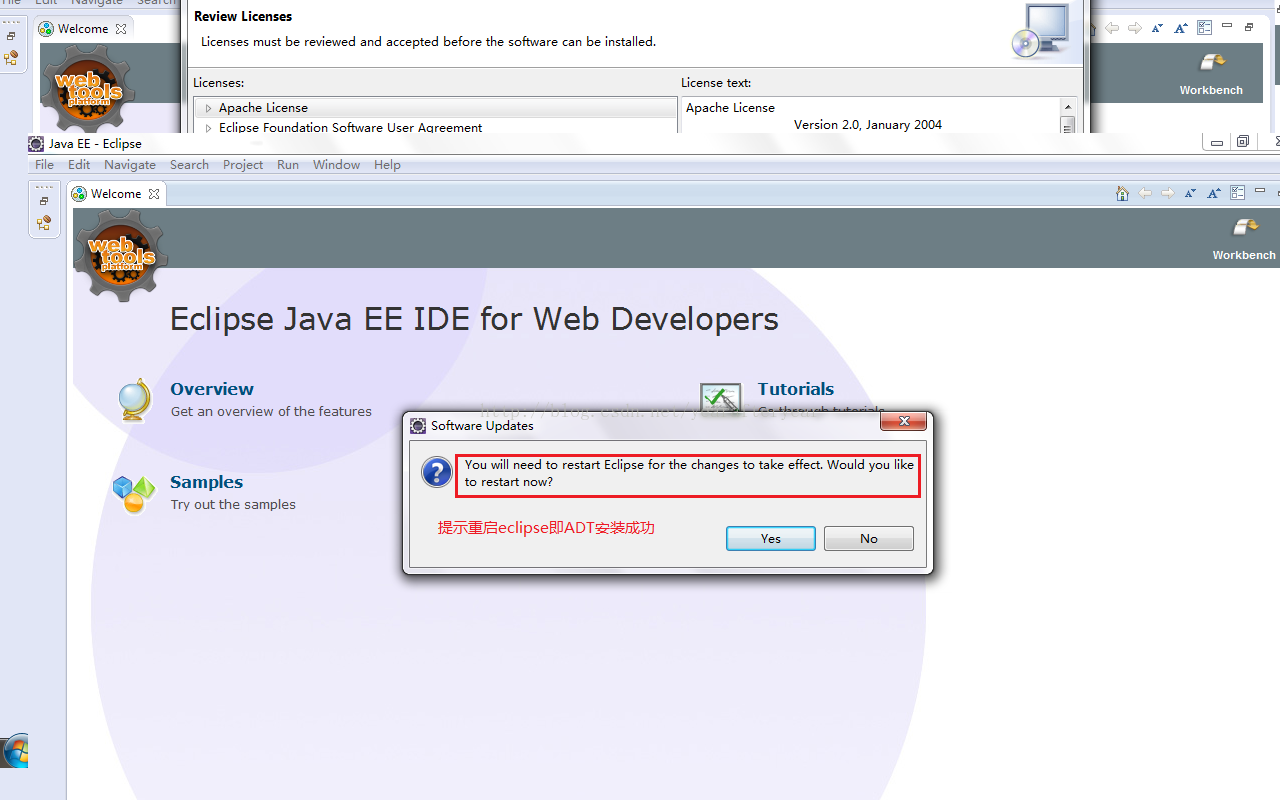
Task: Open the Tutorials link
Action: coord(796,389)
